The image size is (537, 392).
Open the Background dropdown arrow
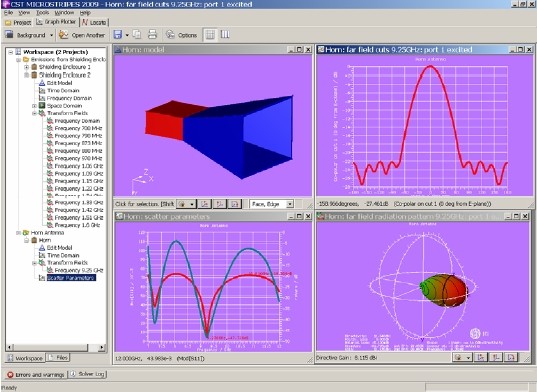pos(51,35)
